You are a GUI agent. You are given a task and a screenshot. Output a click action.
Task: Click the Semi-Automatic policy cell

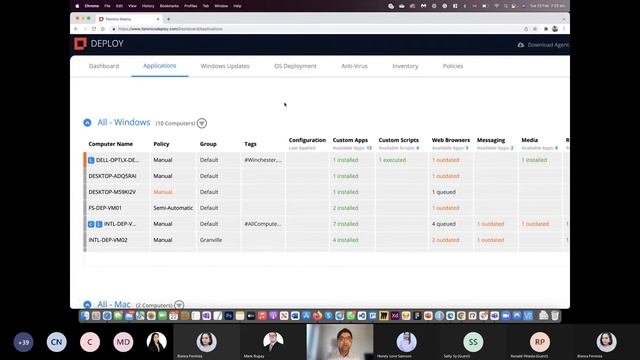173,208
